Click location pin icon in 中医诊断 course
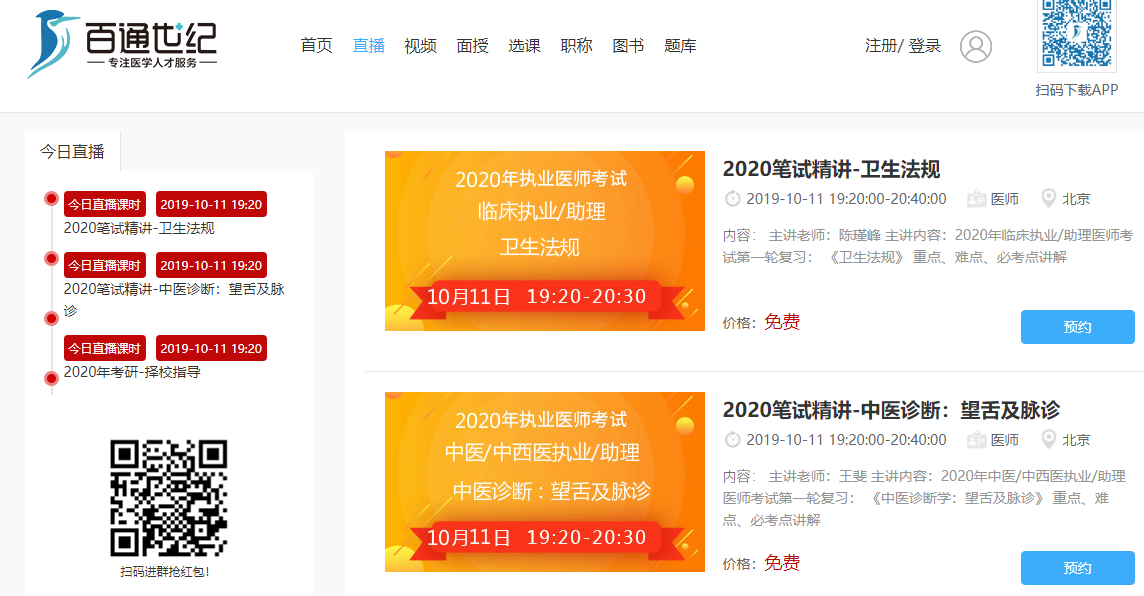Image resolution: width=1144 pixels, height=596 pixels. (x=1048, y=440)
